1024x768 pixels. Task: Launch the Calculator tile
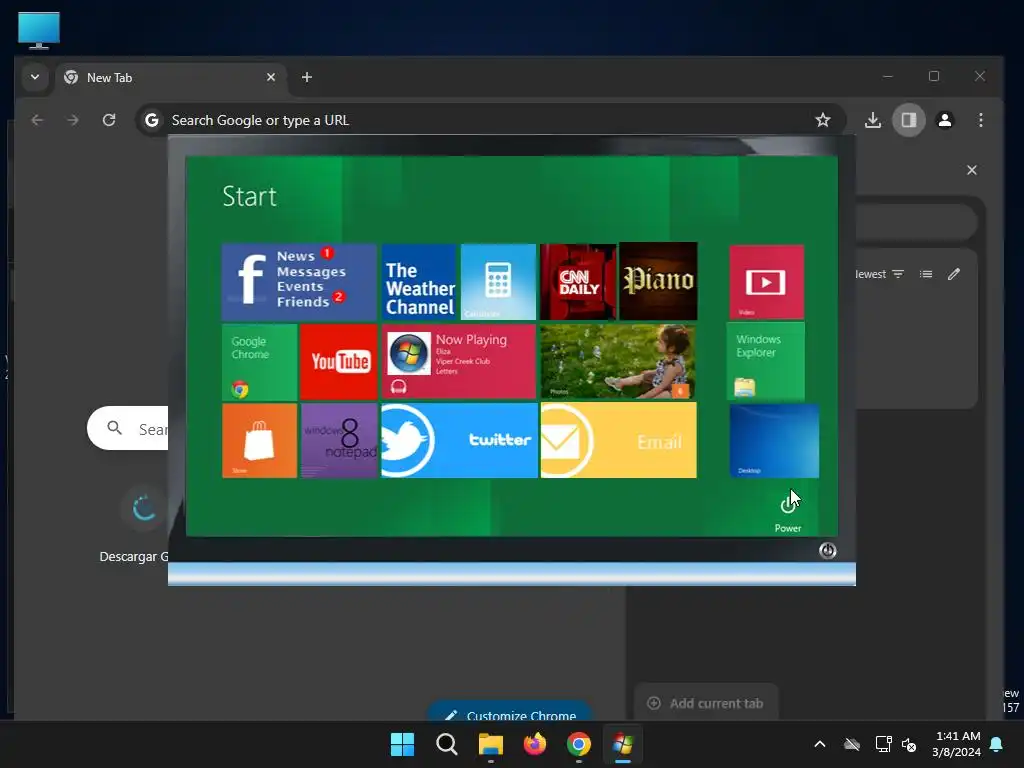click(498, 282)
